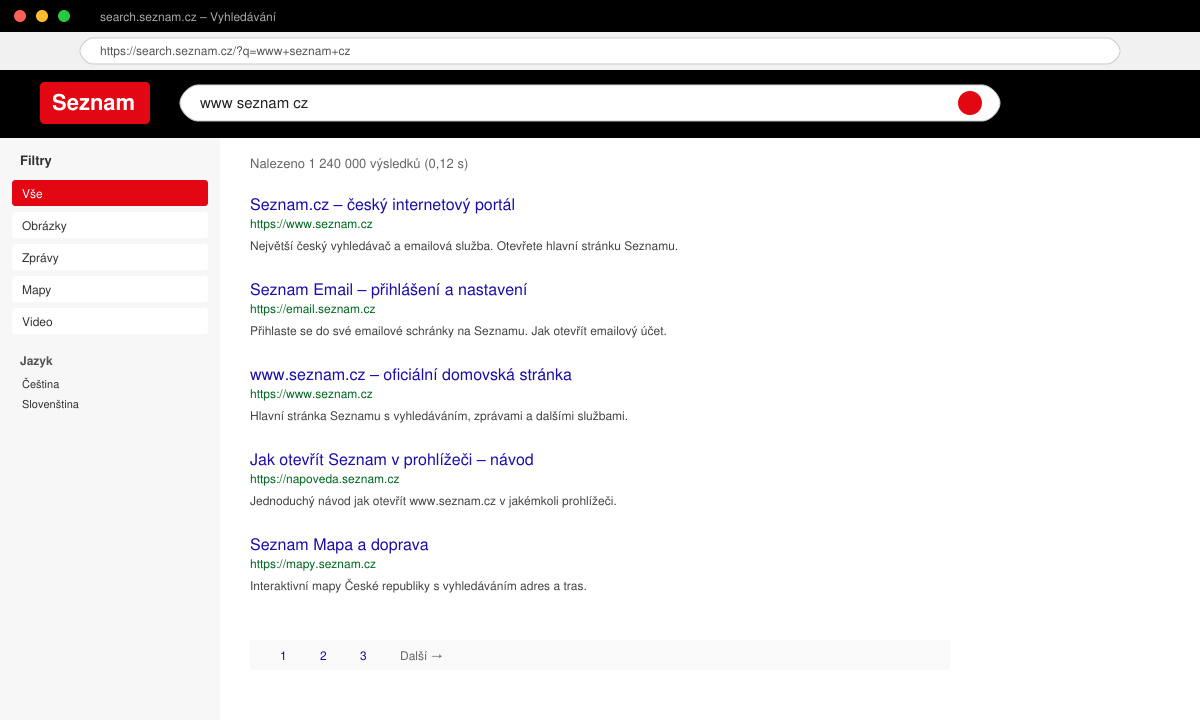Click the snippet "Hlavní stránka Seznamu s vyhledáváním"
The image size is (1200, 720).
pos(439,416)
